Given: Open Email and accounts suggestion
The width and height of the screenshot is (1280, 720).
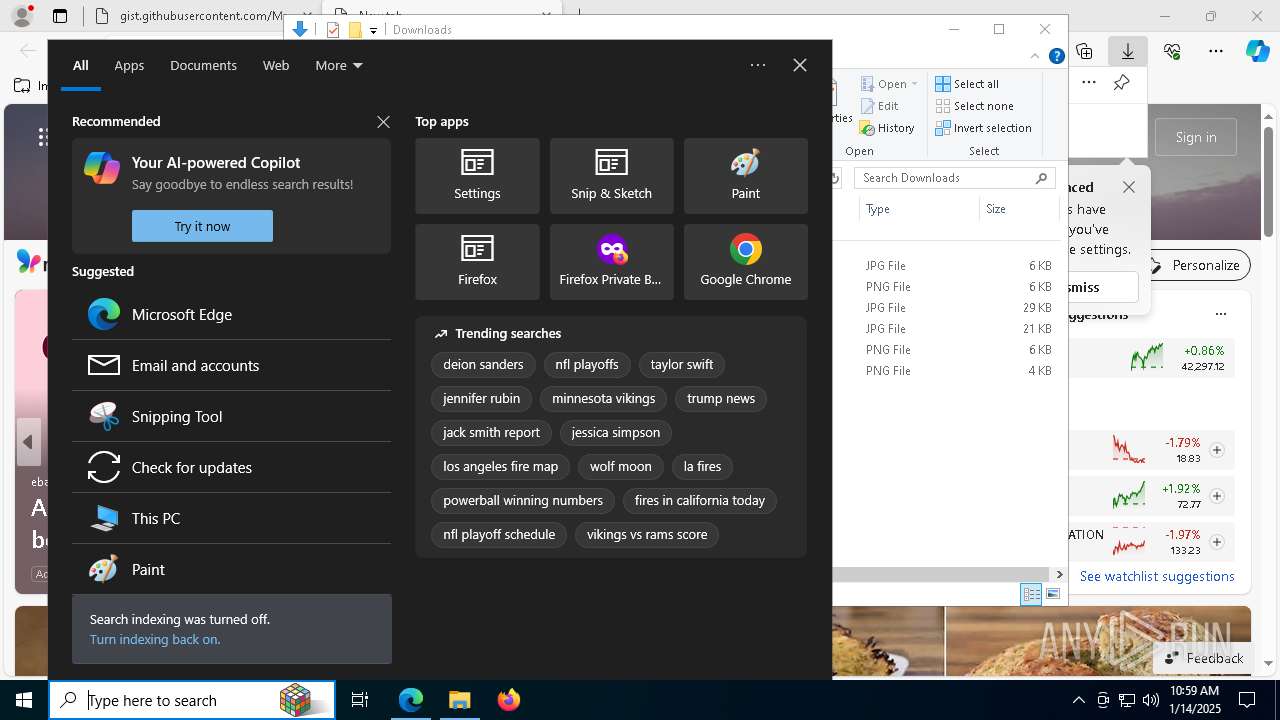Looking at the screenshot, I should pos(231,365).
